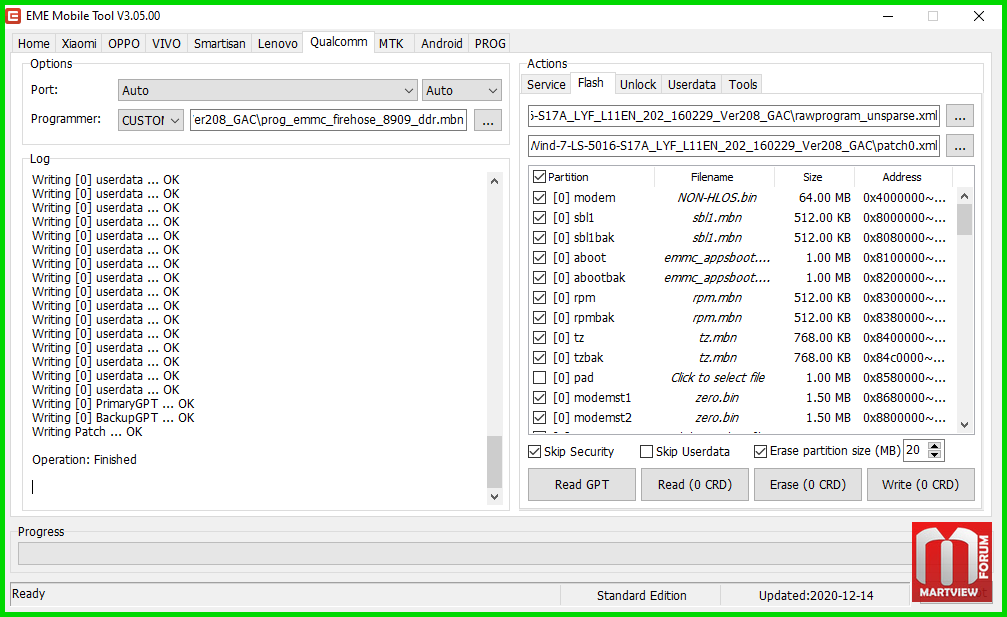Click the Size column header
The height and width of the screenshot is (617, 1007).
pos(814,177)
